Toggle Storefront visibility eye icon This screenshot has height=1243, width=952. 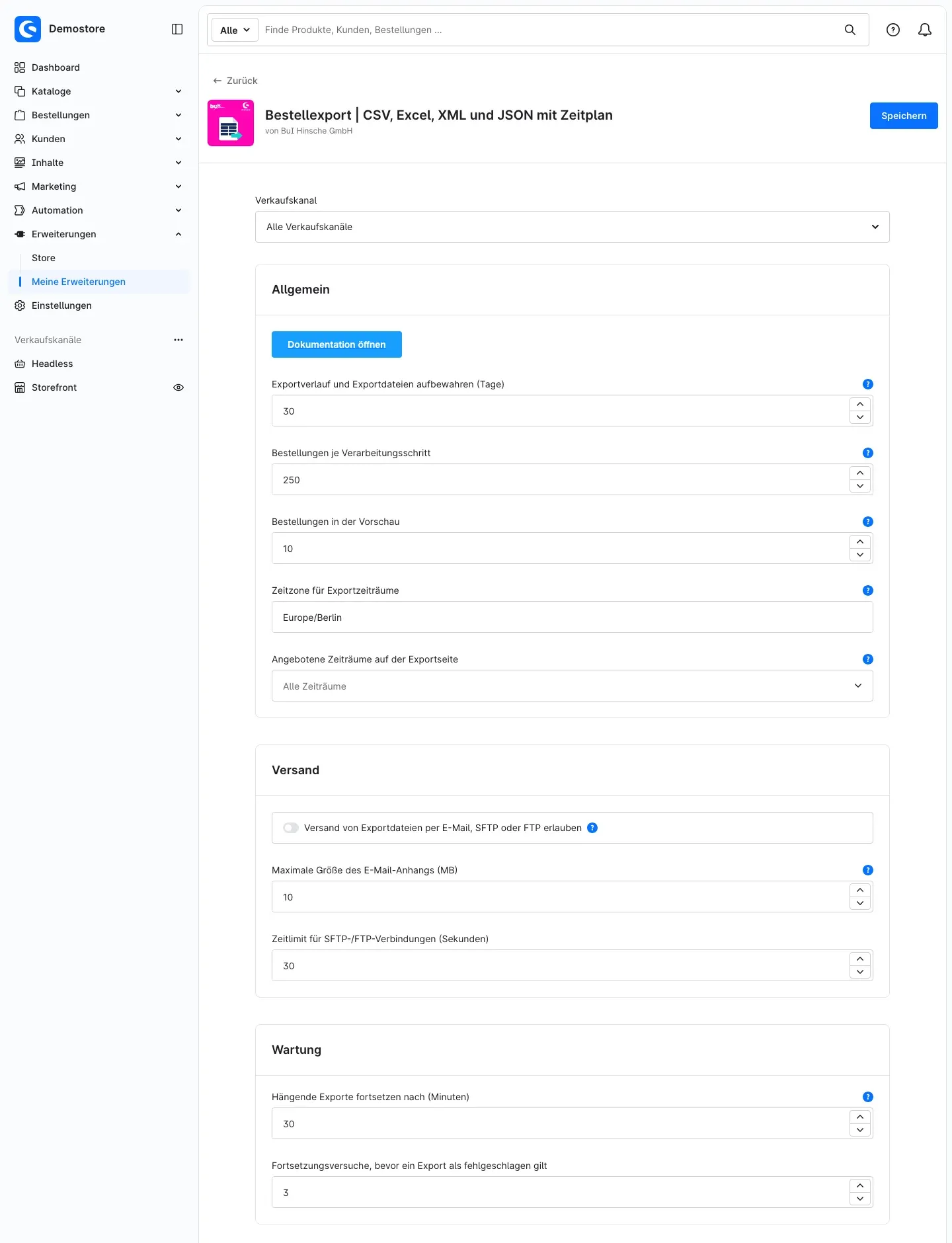coord(178,387)
